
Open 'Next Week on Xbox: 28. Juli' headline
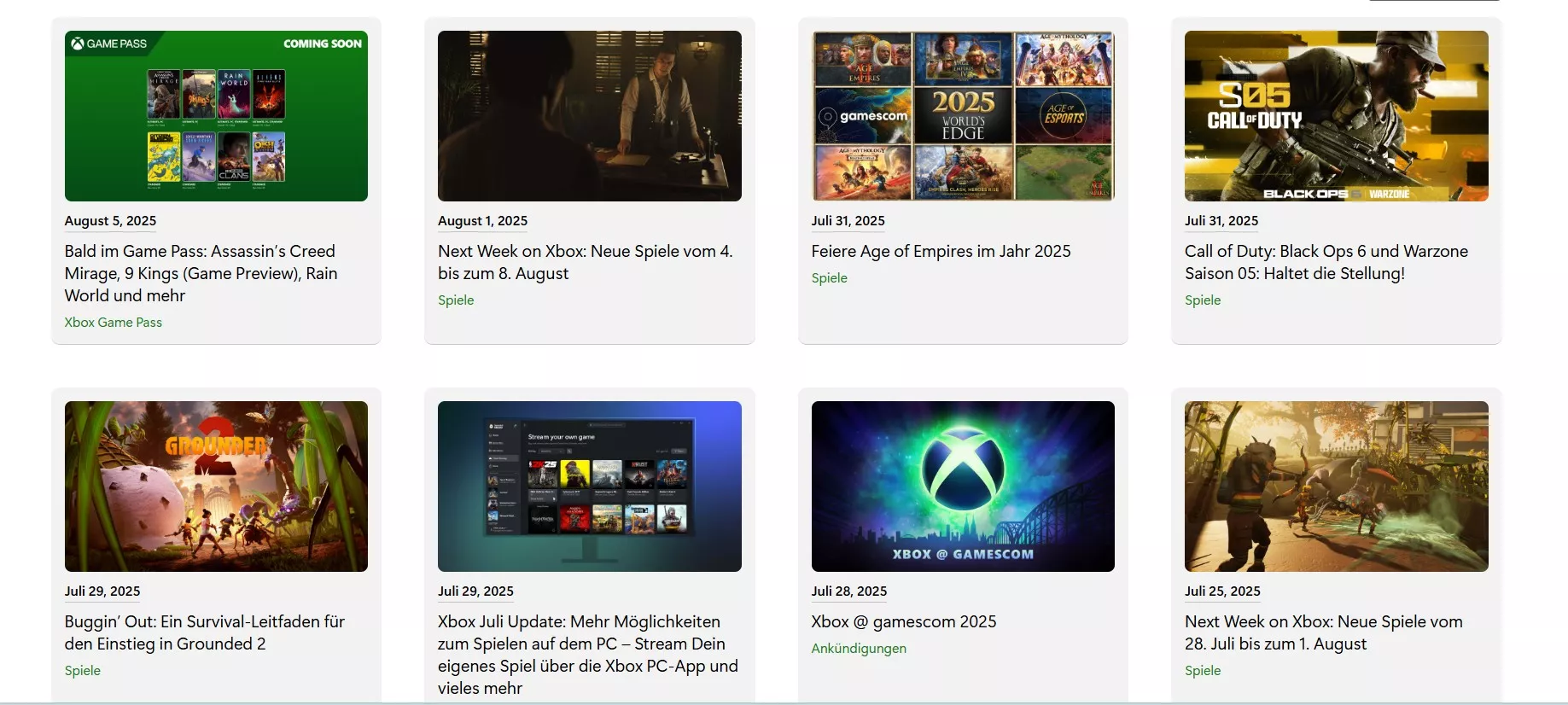(1323, 632)
